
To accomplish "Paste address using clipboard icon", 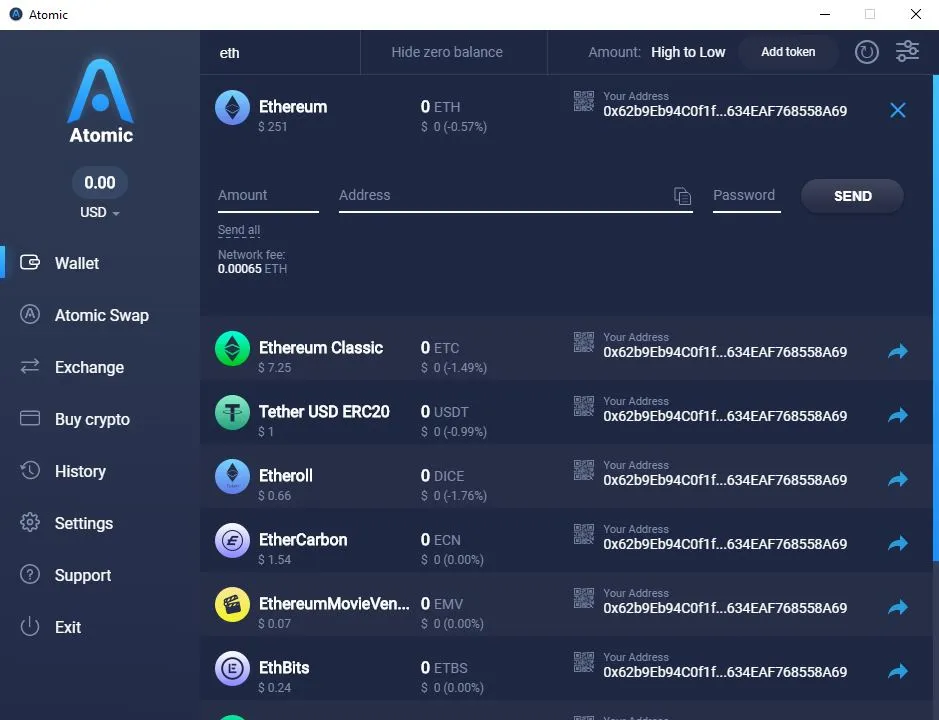I will click(x=682, y=196).
